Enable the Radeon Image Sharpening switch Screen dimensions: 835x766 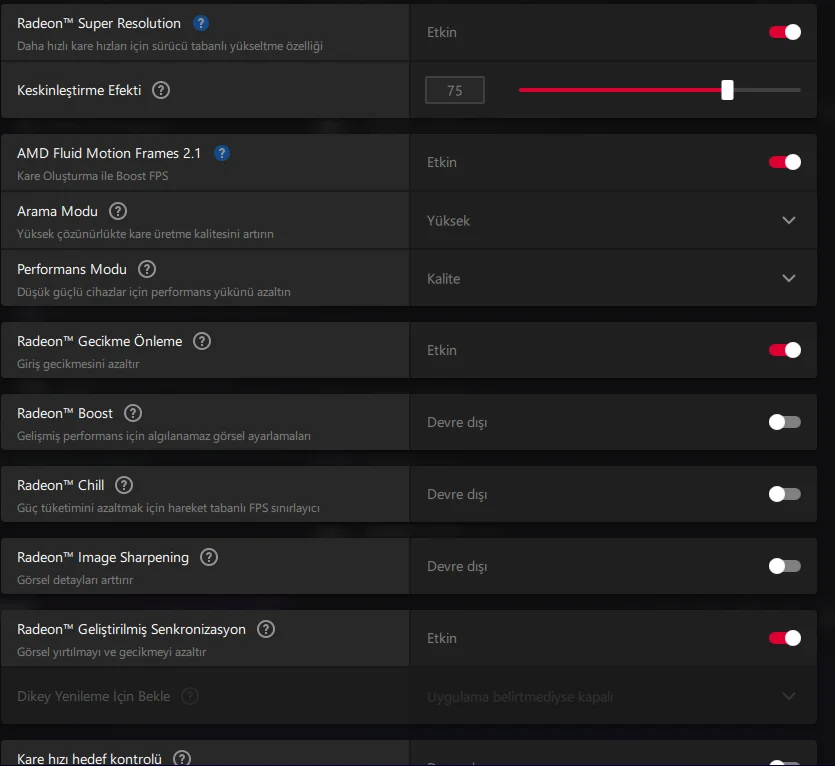pos(785,566)
